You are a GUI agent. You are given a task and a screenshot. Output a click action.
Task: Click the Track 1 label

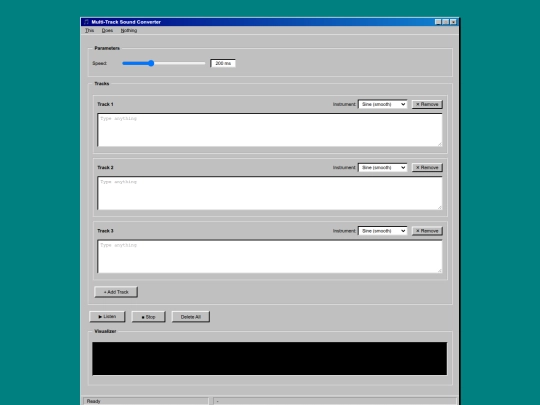coord(105,104)
